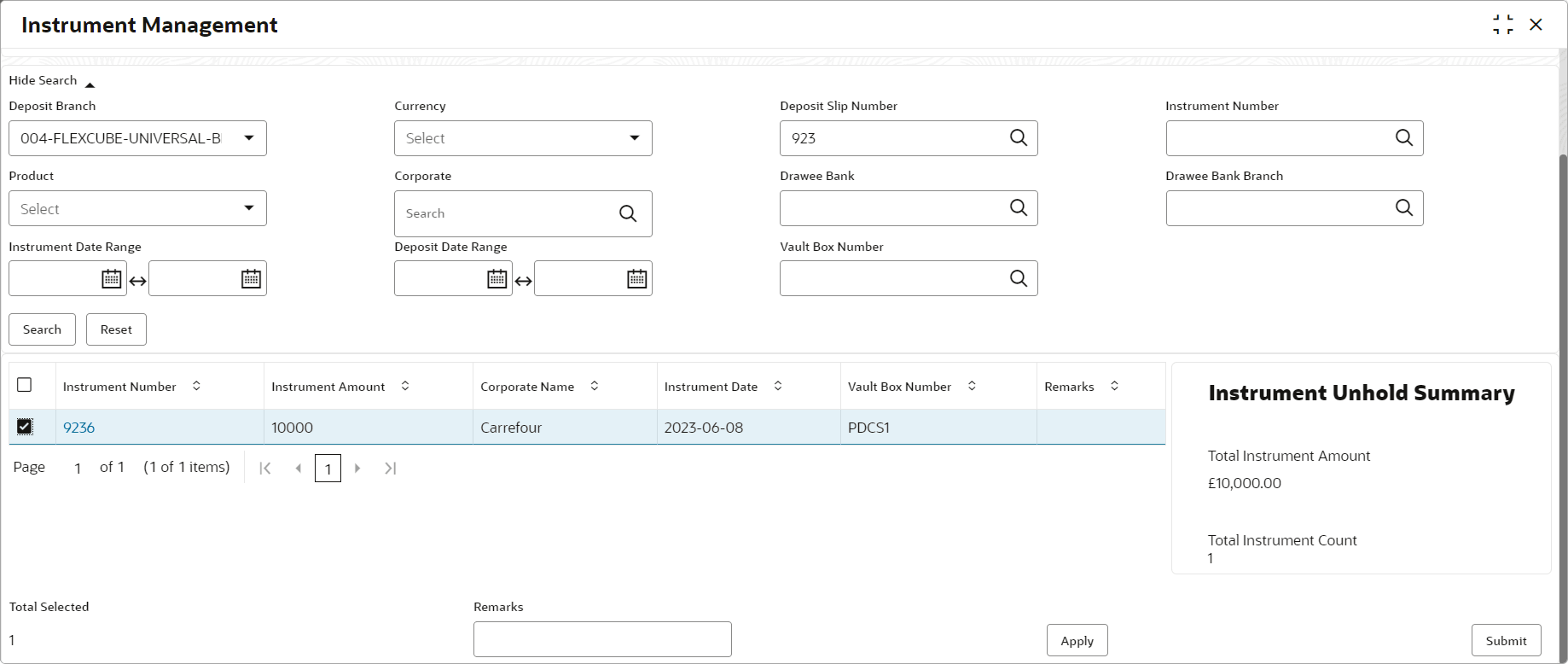Viewport: 1568px width, 664px height.
Task: Click the Deposit Slip Number search icon
Action: 1018,138
